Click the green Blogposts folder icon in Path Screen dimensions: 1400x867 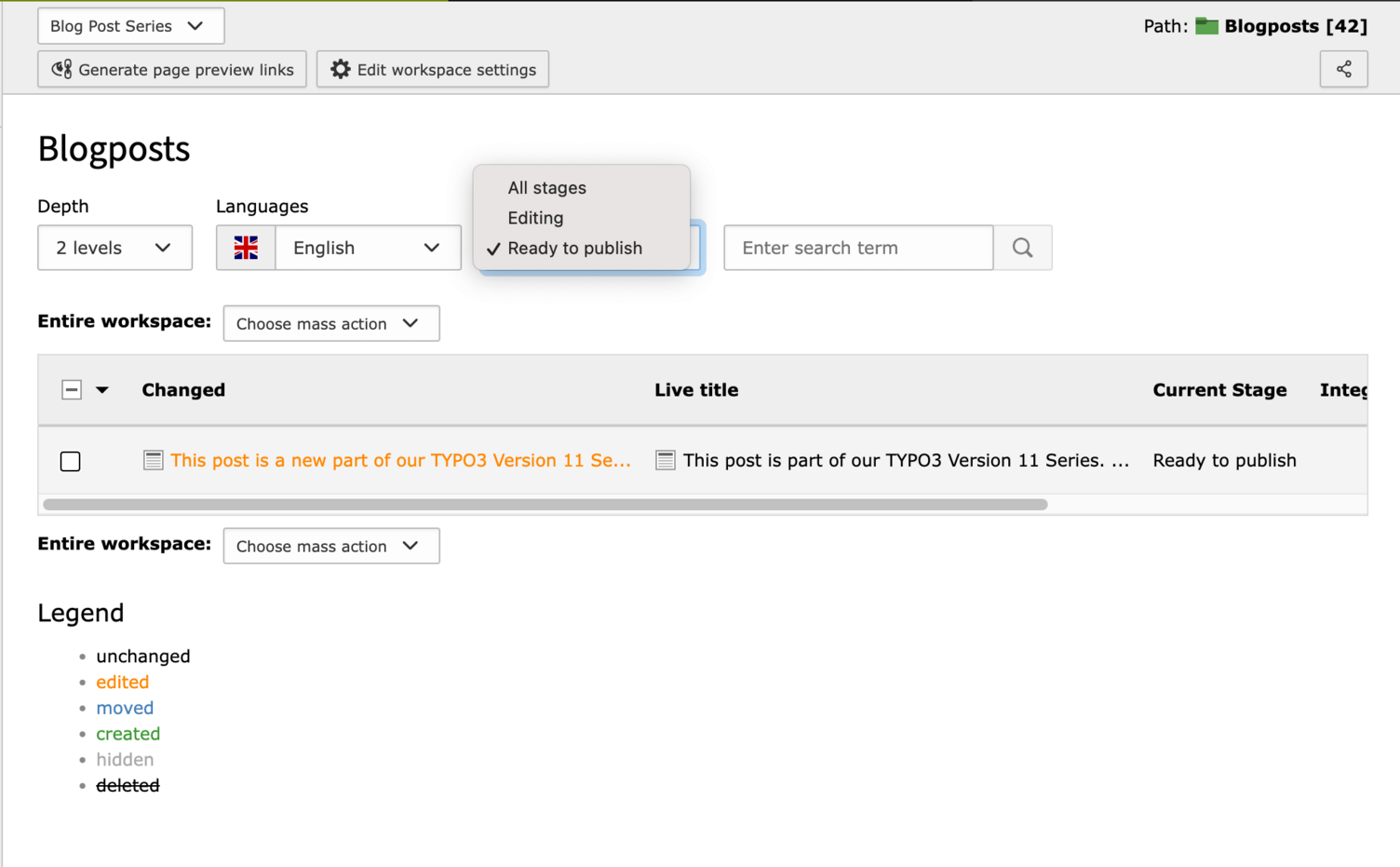[1206, 26]
